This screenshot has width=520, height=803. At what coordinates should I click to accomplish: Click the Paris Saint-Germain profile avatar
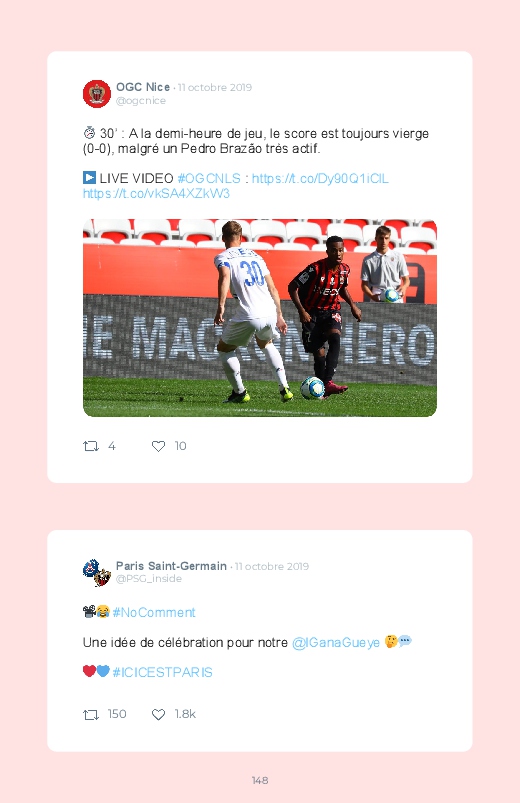coord(97,573)
